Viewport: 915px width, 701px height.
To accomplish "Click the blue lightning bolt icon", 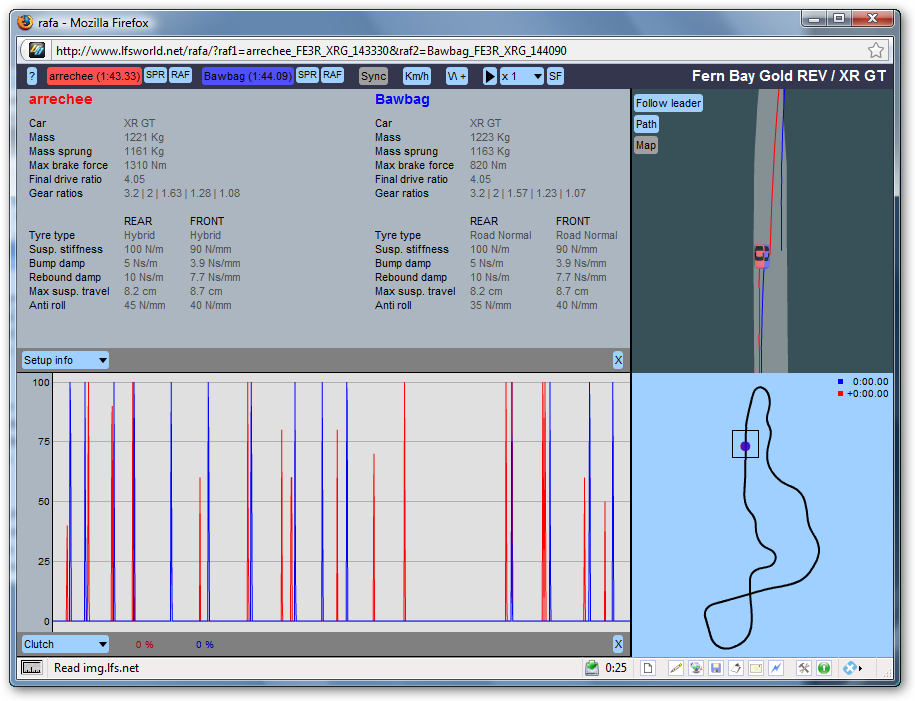I will (x=776, y=668).
